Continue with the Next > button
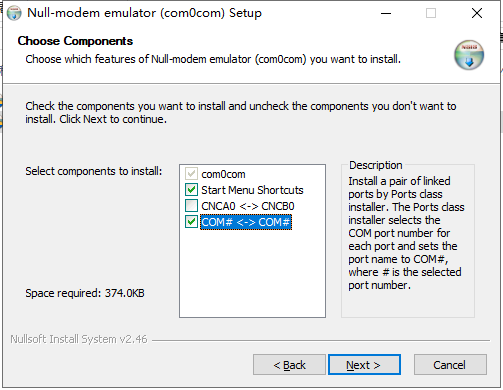 pyautogui.click(x=364, y=365)
